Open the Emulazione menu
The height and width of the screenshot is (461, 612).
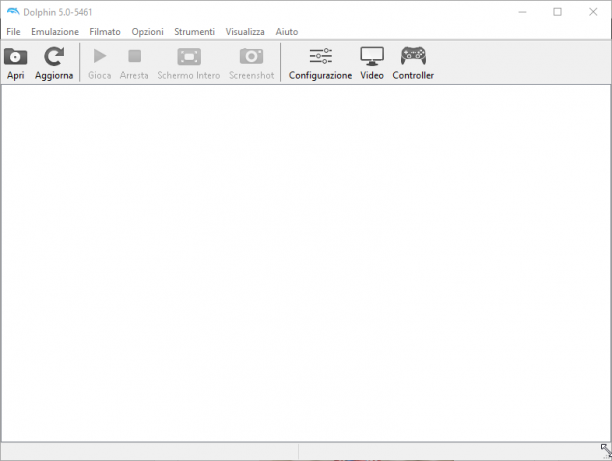pyautogui.click(x=55, y=32)
